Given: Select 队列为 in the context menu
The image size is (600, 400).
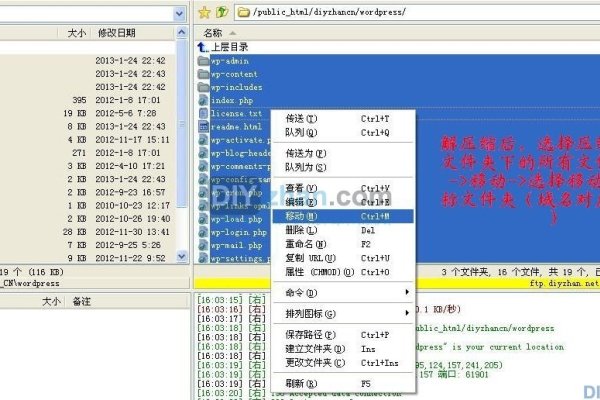Looking at the screenshot, I should [344, 167].
